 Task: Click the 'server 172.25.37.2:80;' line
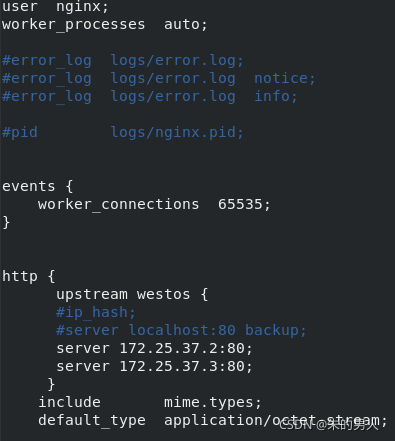point(154,348)
